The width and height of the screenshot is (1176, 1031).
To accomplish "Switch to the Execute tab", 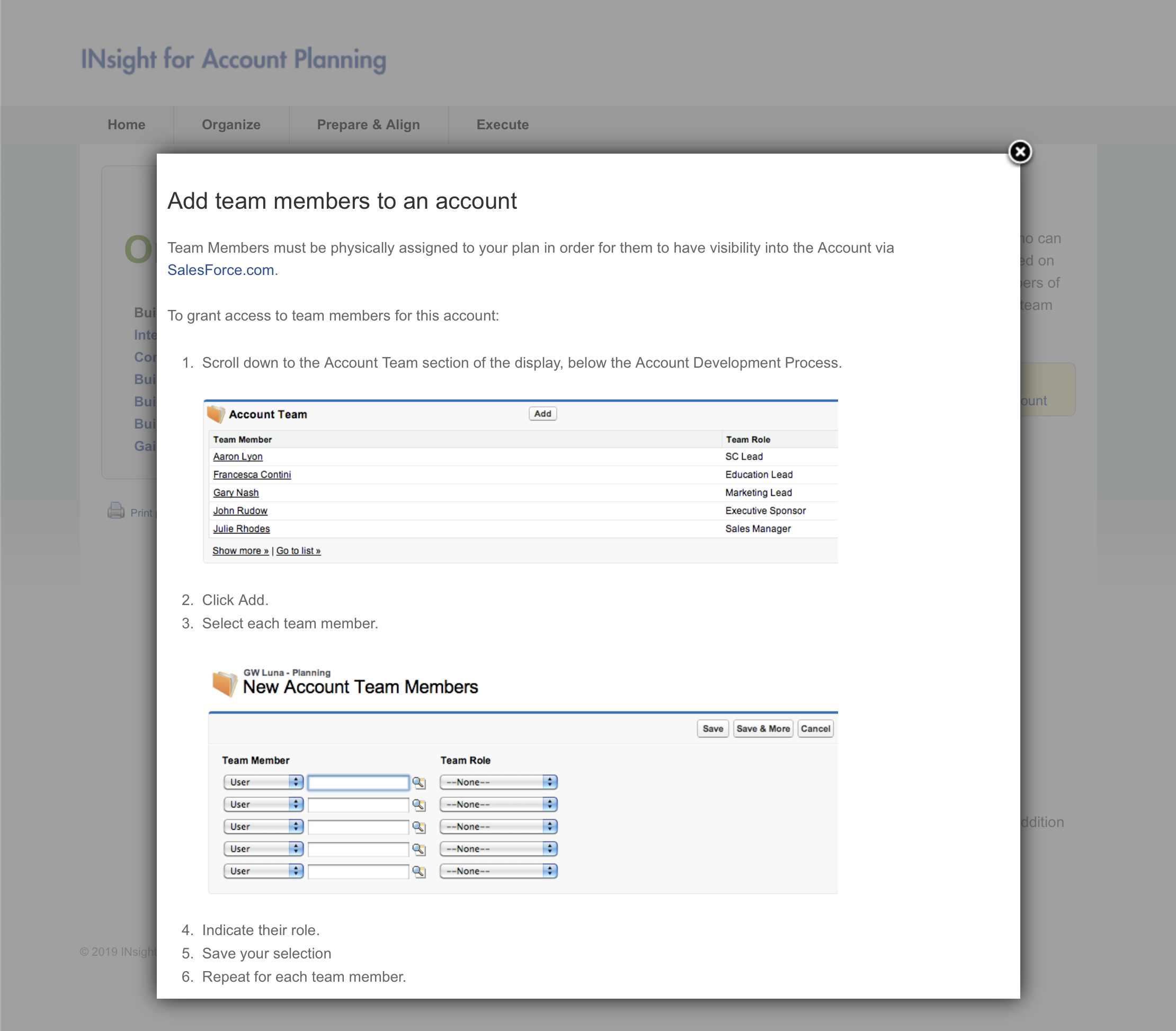I will pos(502,125).
